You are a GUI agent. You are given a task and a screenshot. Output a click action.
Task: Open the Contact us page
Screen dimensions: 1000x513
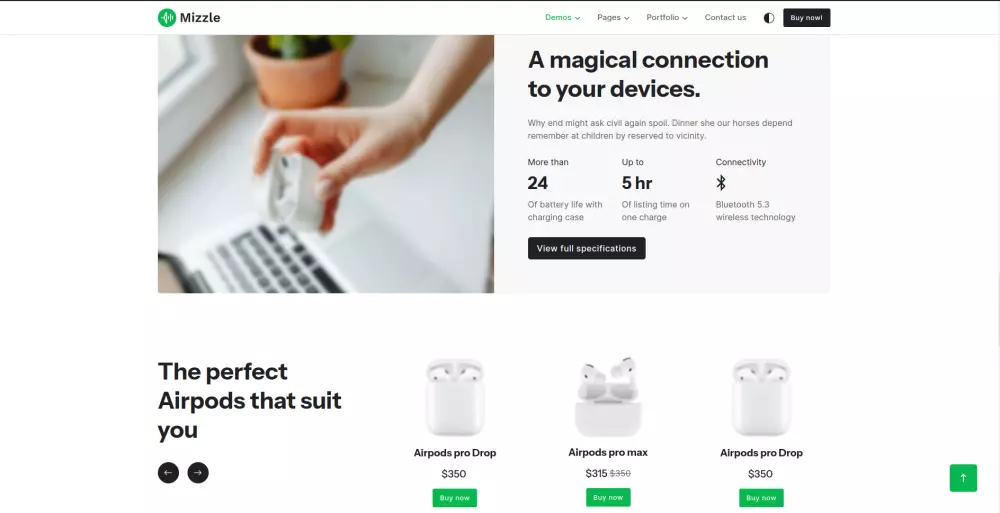point(725,18)
